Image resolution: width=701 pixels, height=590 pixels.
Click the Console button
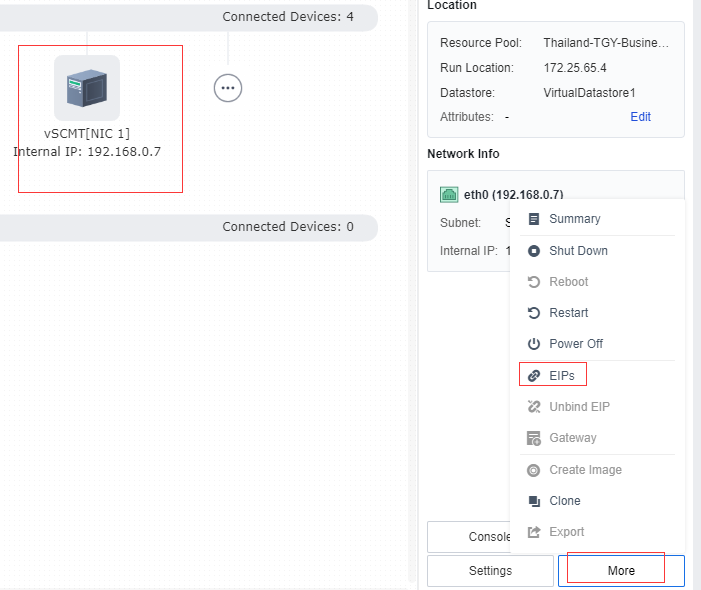tap(469, 537)
